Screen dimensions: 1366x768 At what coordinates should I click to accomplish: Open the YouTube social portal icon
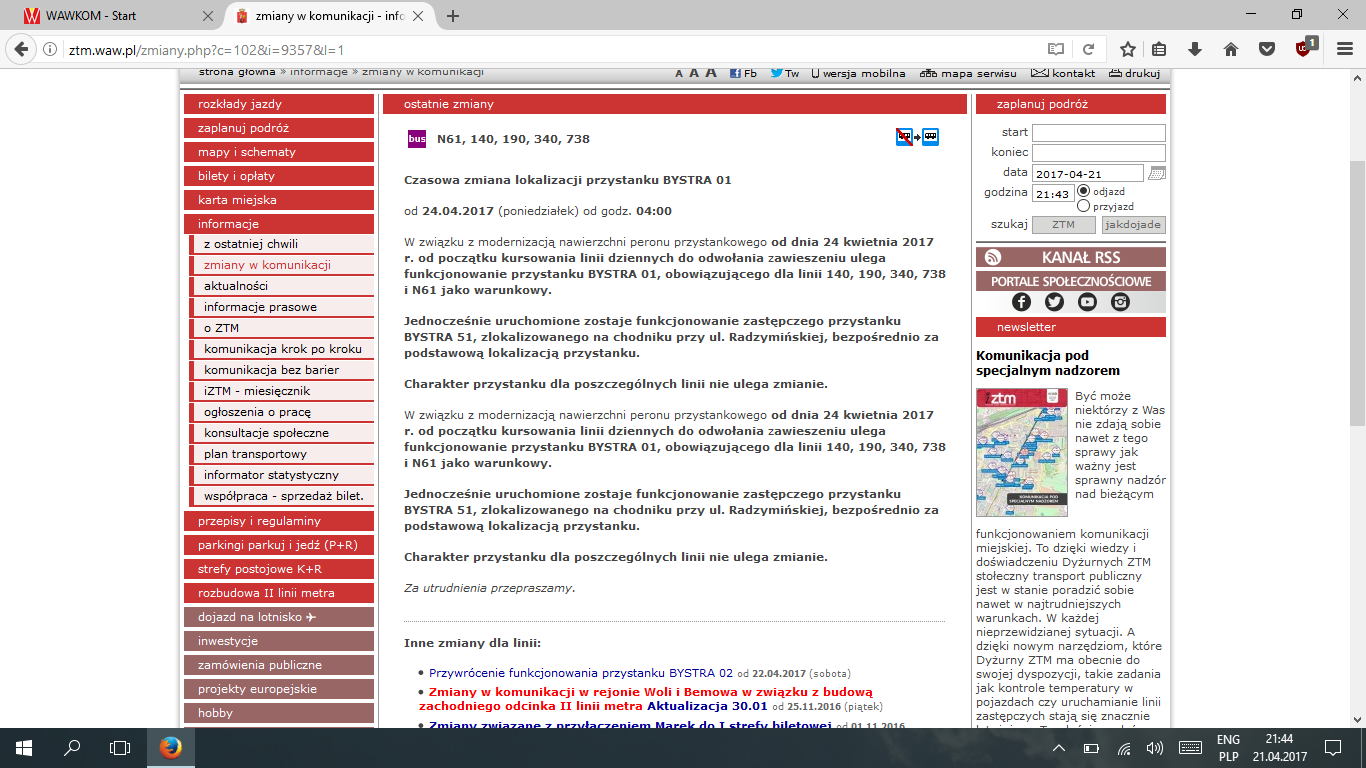(1087, 302)
